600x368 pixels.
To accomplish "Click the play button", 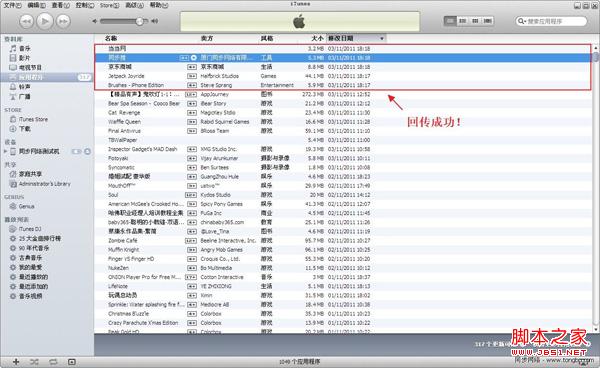I will [45, 21].
